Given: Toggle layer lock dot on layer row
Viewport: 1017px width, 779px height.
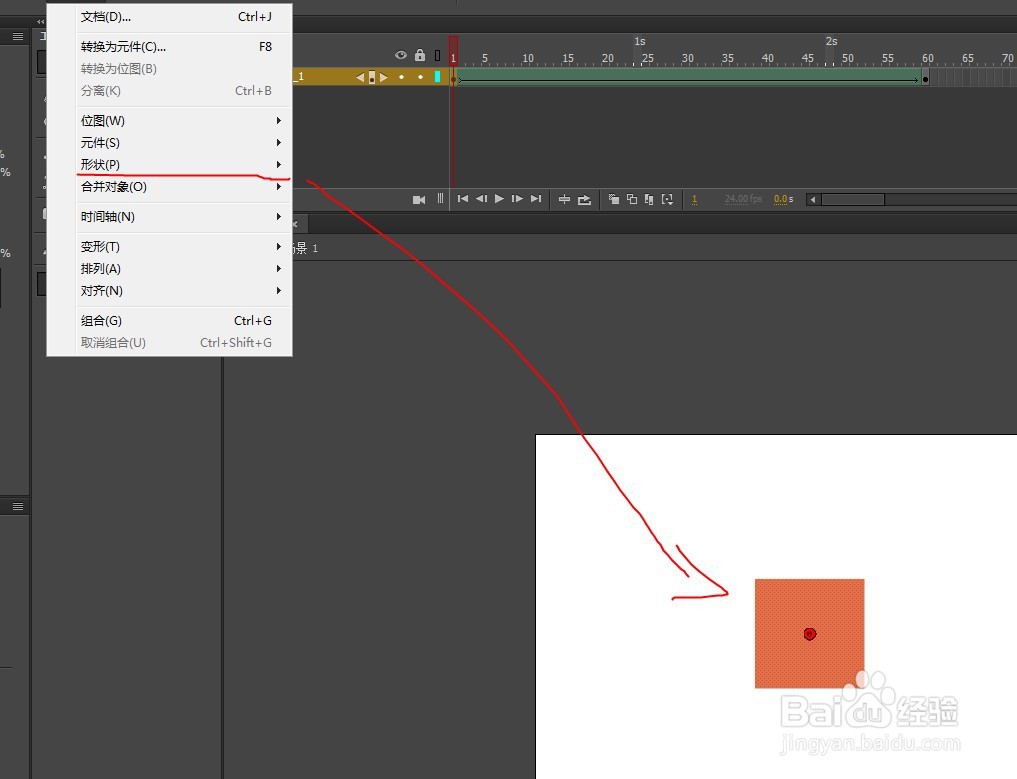Looking at the screenshot, I should (x=420, y=77).
